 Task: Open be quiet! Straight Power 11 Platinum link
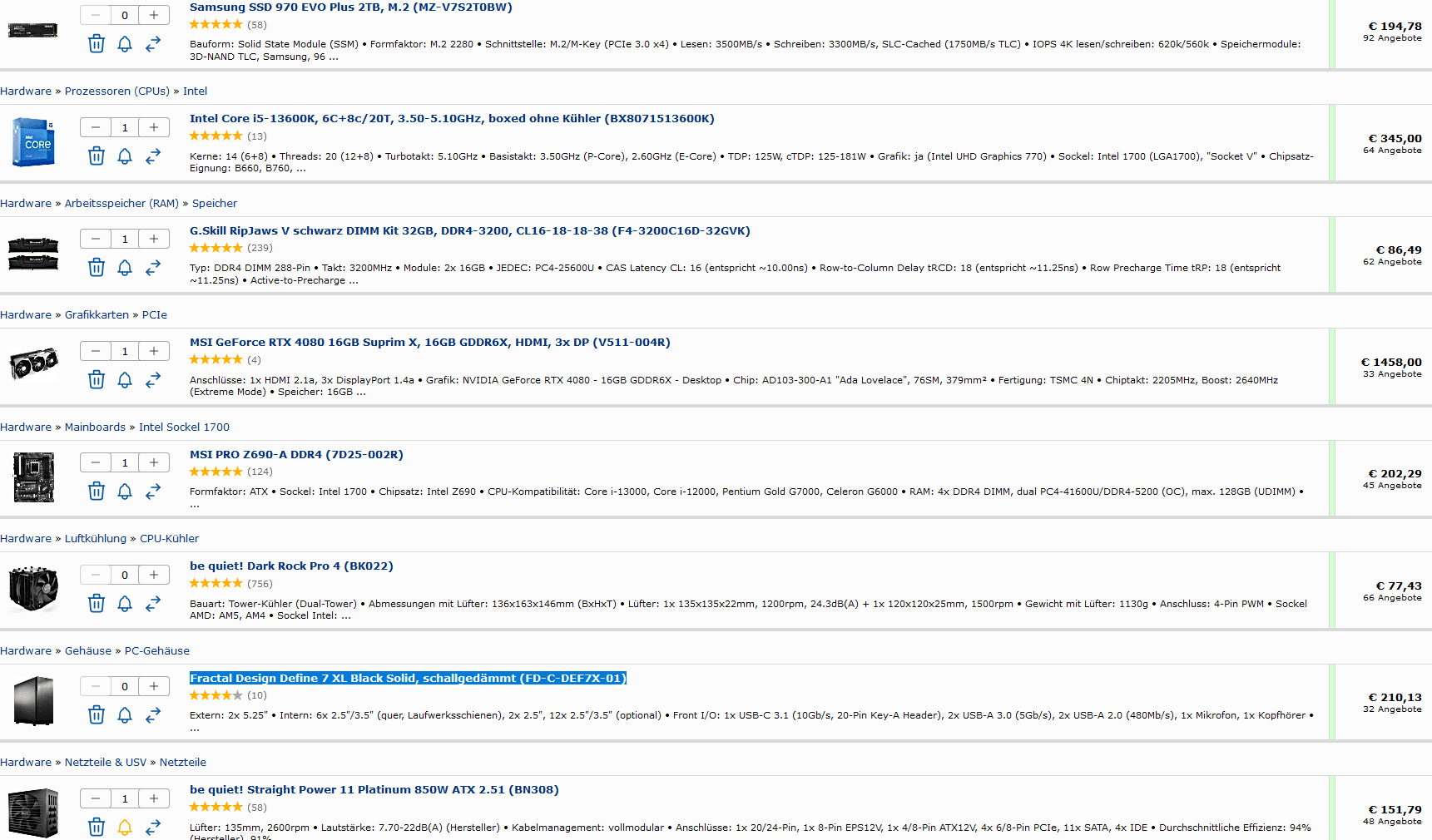click(x=374, y=790)
